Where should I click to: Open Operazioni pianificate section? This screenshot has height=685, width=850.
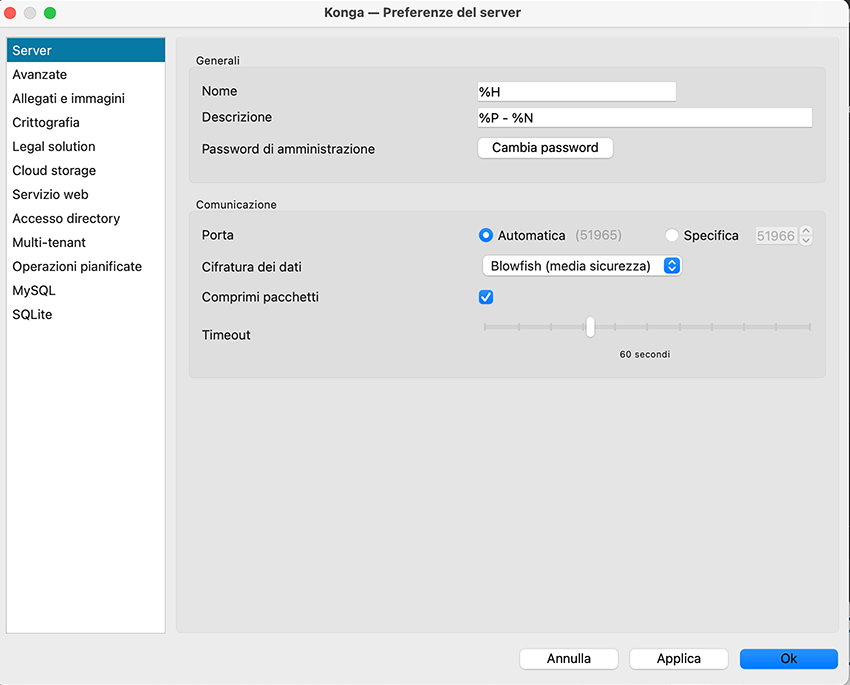(77, 266)
